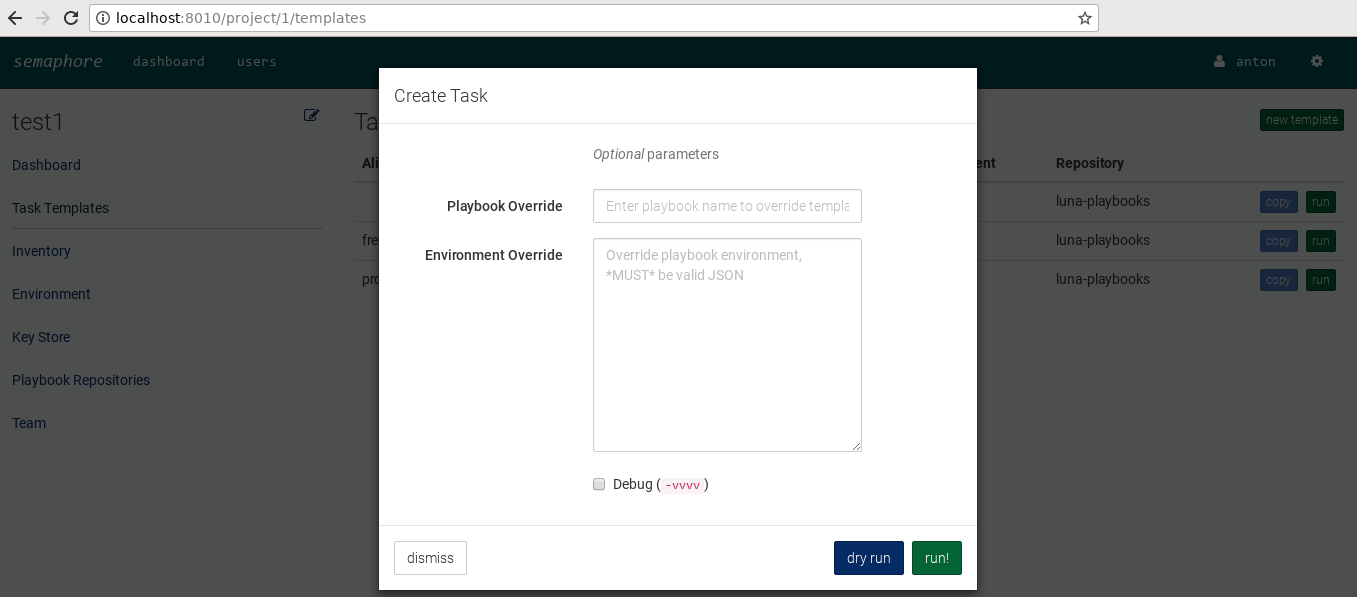Screen dimensions: 1357x597
Task: Open the settings gear icon in the navbar
Action: point(1317,61)
